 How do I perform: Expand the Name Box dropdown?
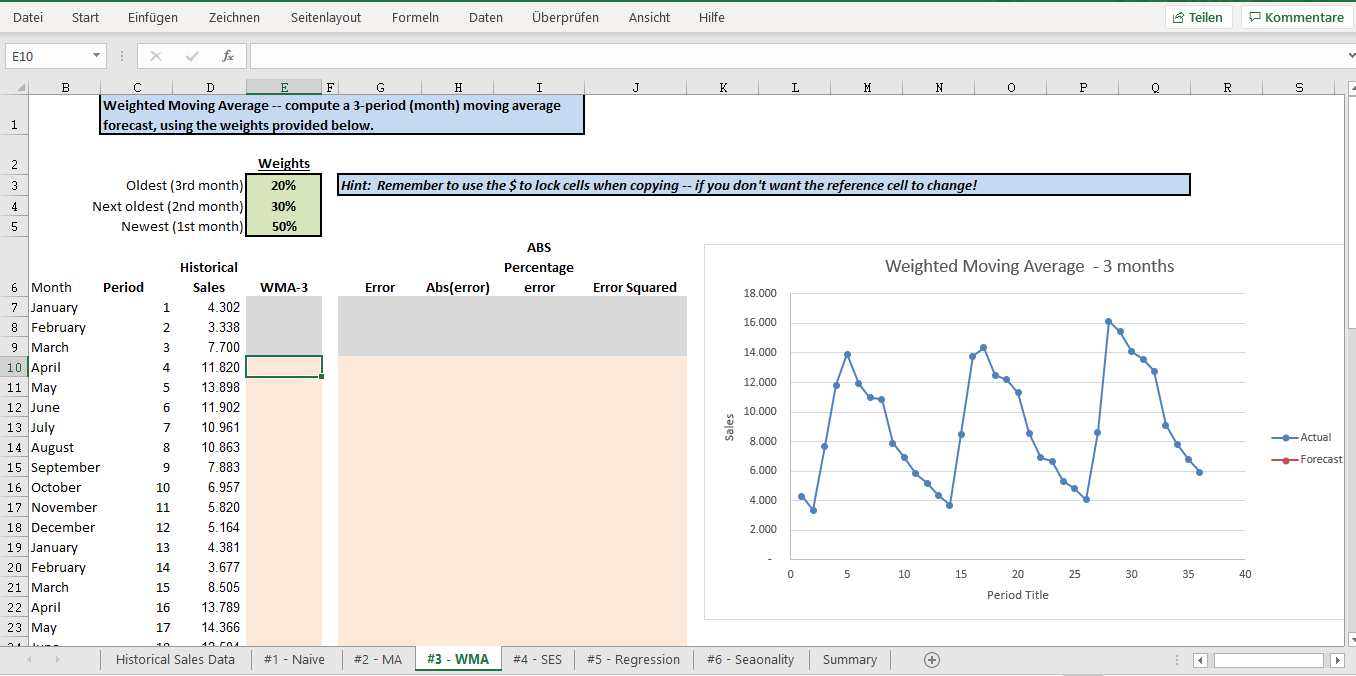[x=96, y=56]
